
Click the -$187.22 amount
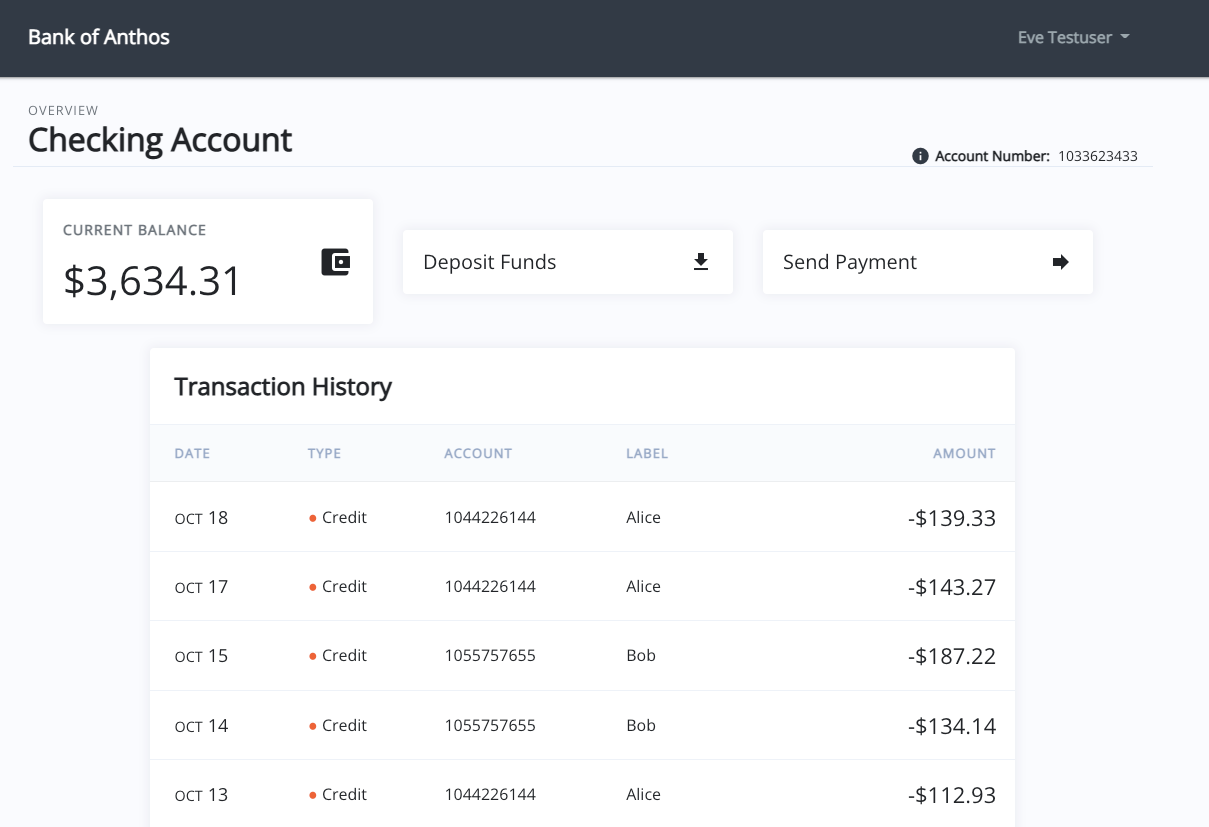(952, 656)
